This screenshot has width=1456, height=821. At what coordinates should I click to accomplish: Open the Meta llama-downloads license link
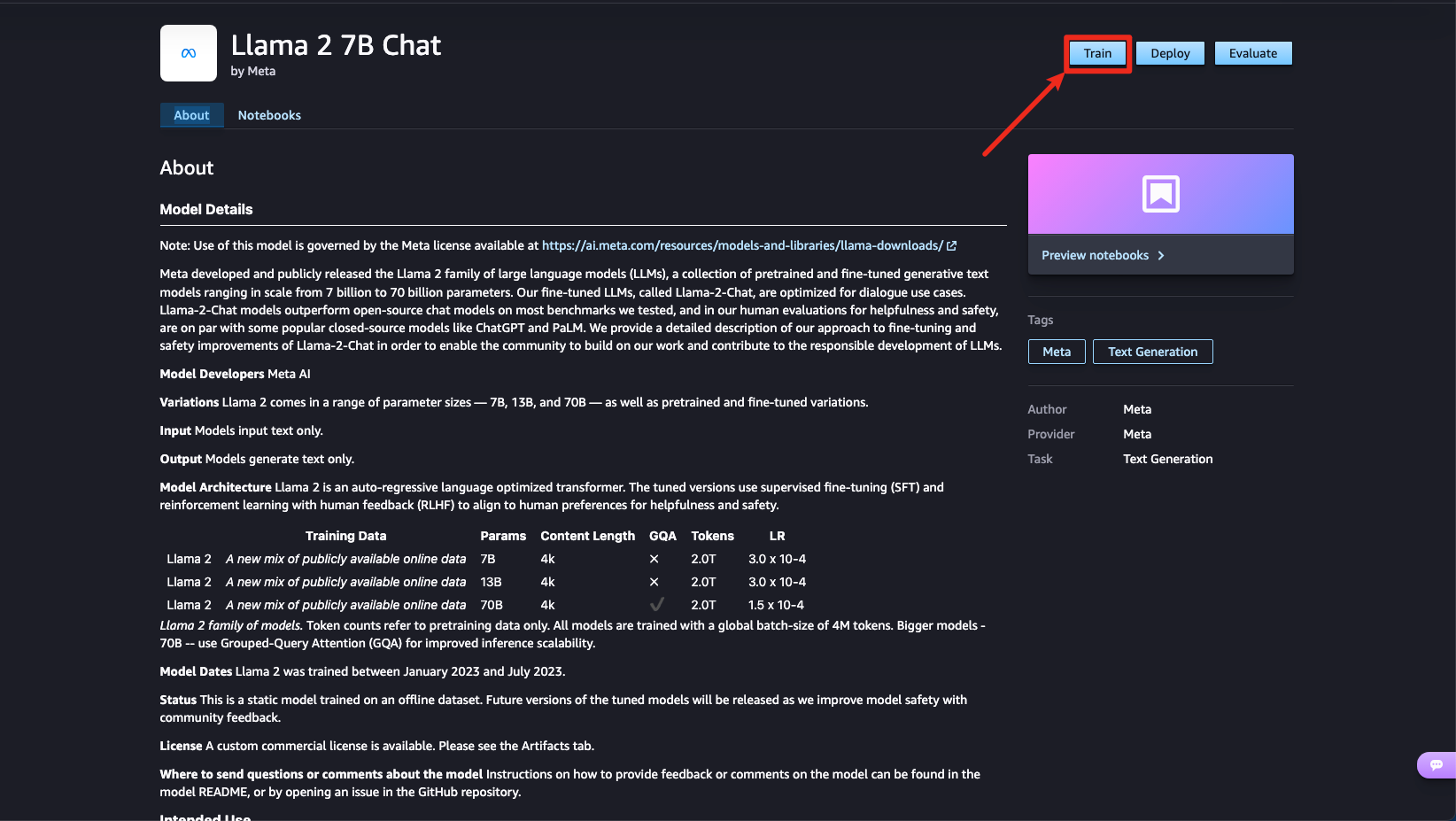[742, 246]
